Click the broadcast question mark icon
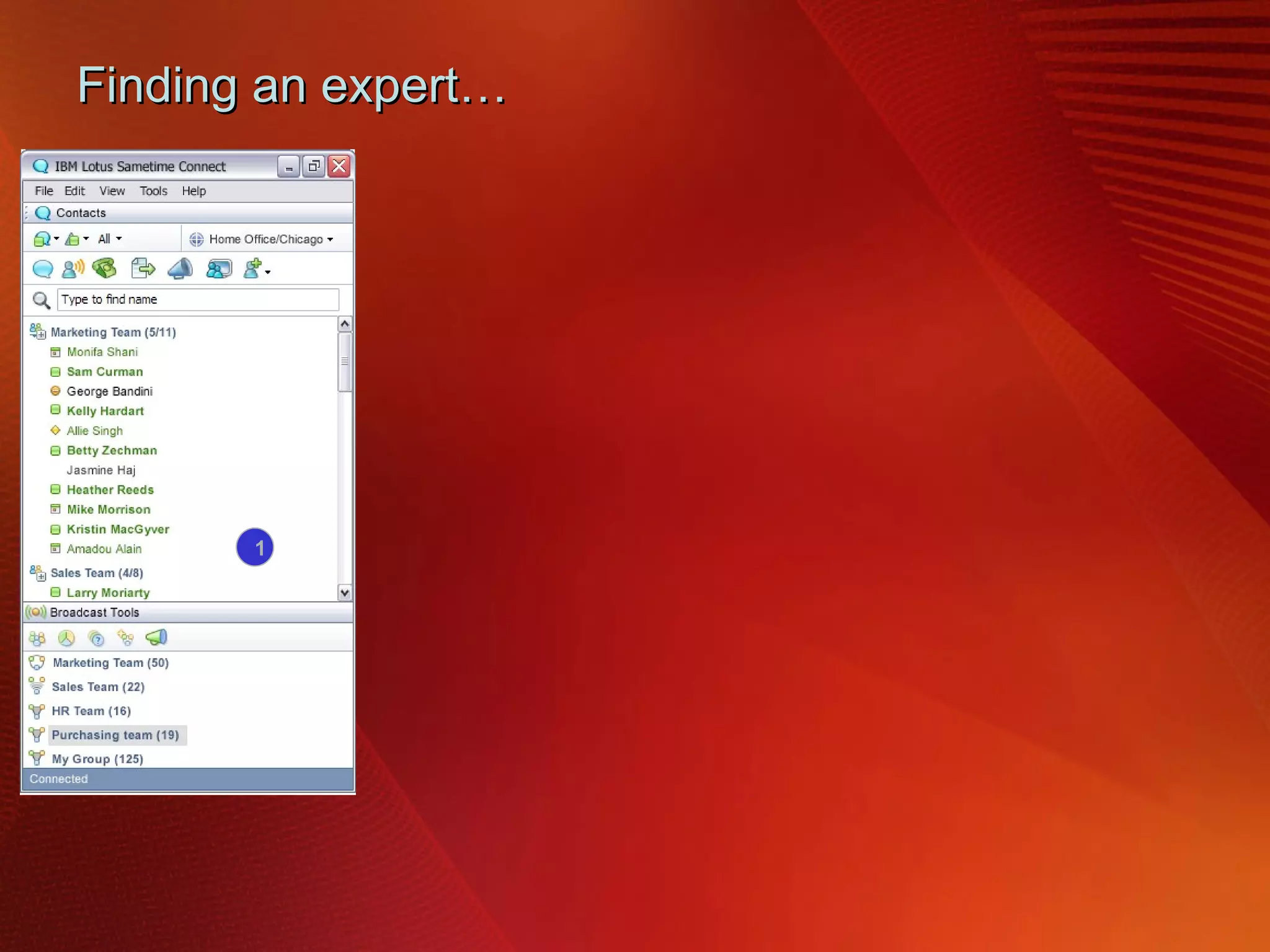This screenshot has width=1270, height=952. (96, 638)
